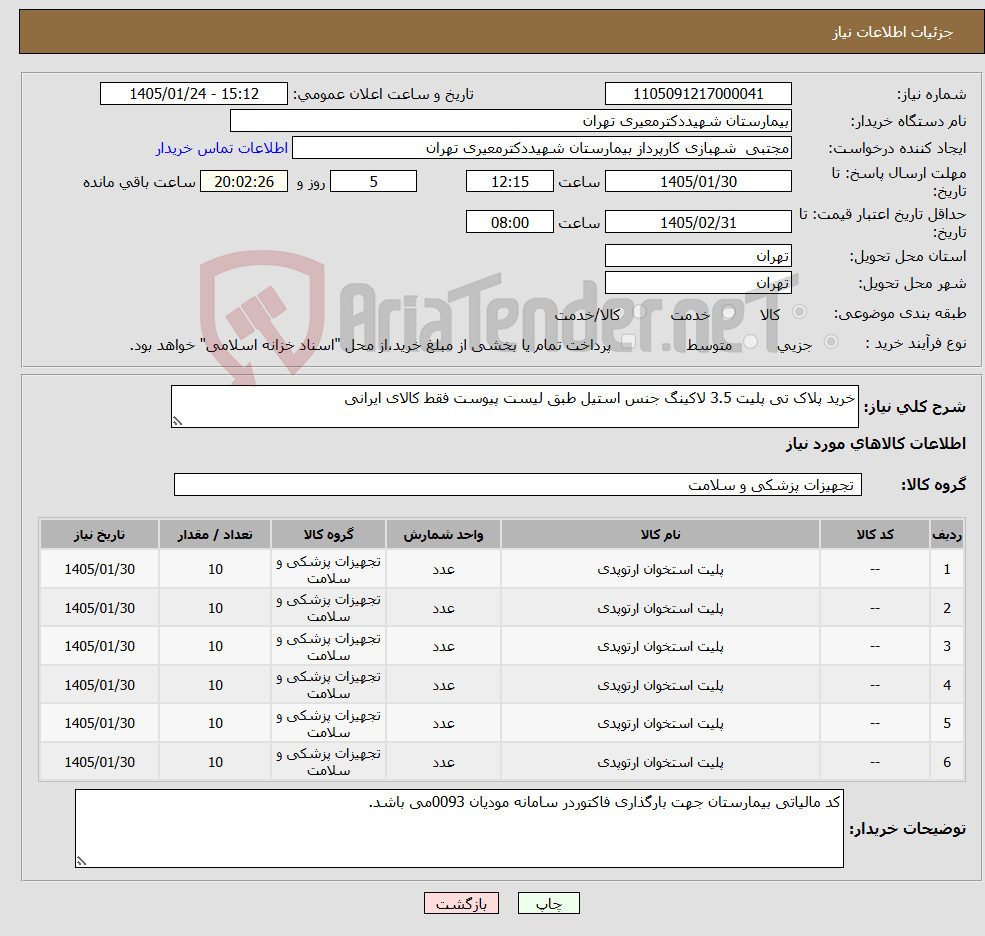This screenshot has height=936, width=985.
Task: Click the remaining time field 20:02:26
Action: tap(244, 182)
